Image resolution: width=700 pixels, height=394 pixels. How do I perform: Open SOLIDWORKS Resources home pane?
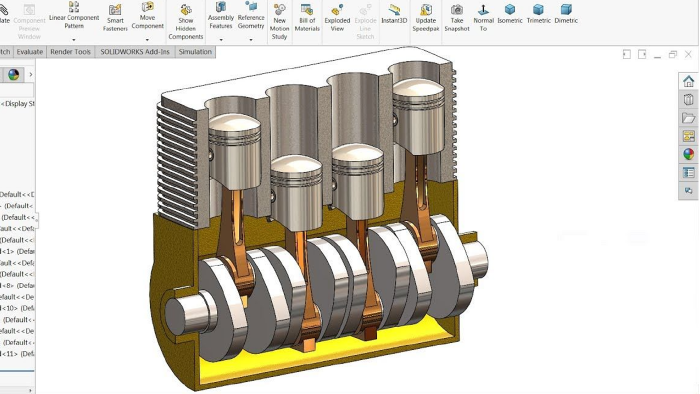tap(688, 81)
